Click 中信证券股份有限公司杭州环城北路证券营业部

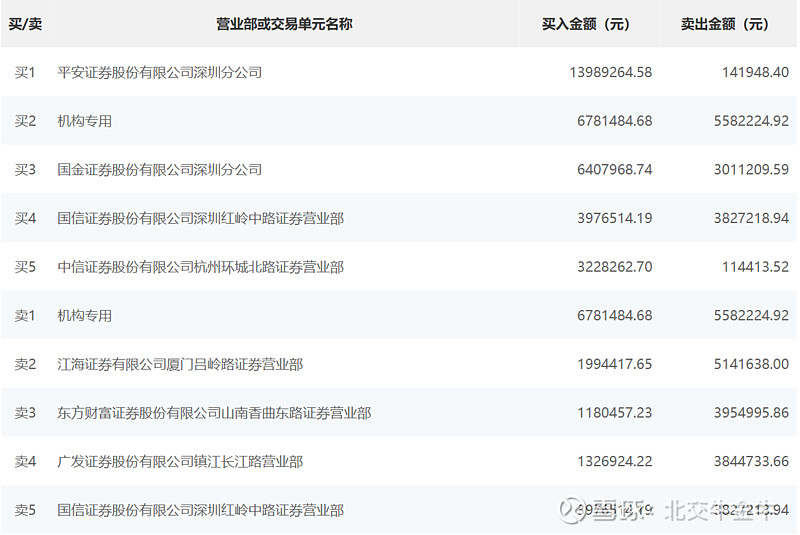(x=201, y=267)
